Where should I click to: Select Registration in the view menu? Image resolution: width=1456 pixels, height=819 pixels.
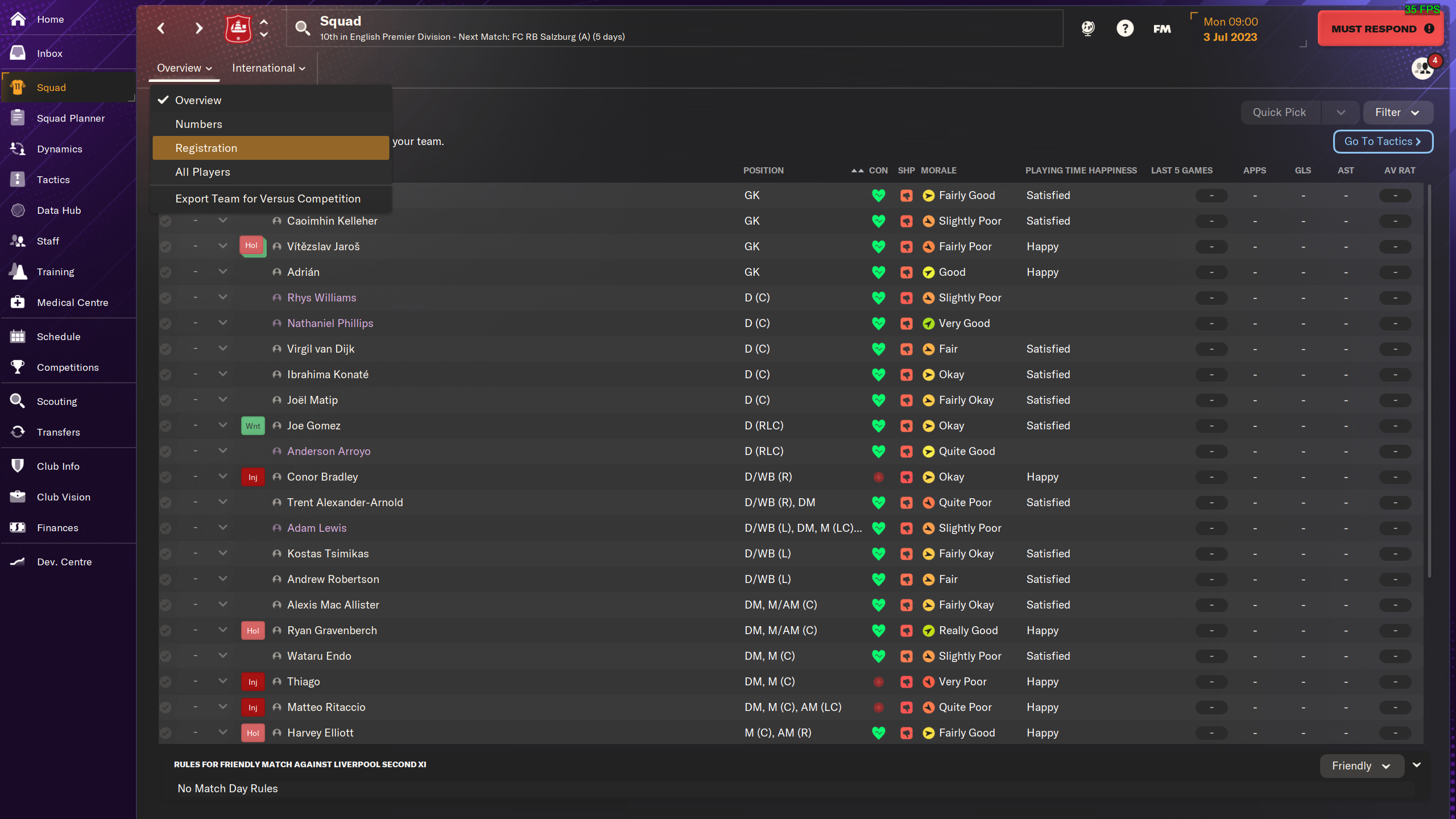coord(271,148)
